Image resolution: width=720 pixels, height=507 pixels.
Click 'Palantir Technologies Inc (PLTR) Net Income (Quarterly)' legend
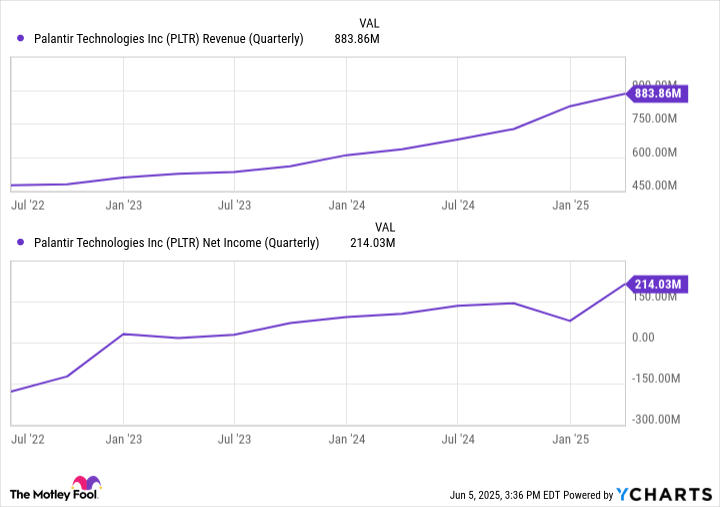click(x=176, y=242)
